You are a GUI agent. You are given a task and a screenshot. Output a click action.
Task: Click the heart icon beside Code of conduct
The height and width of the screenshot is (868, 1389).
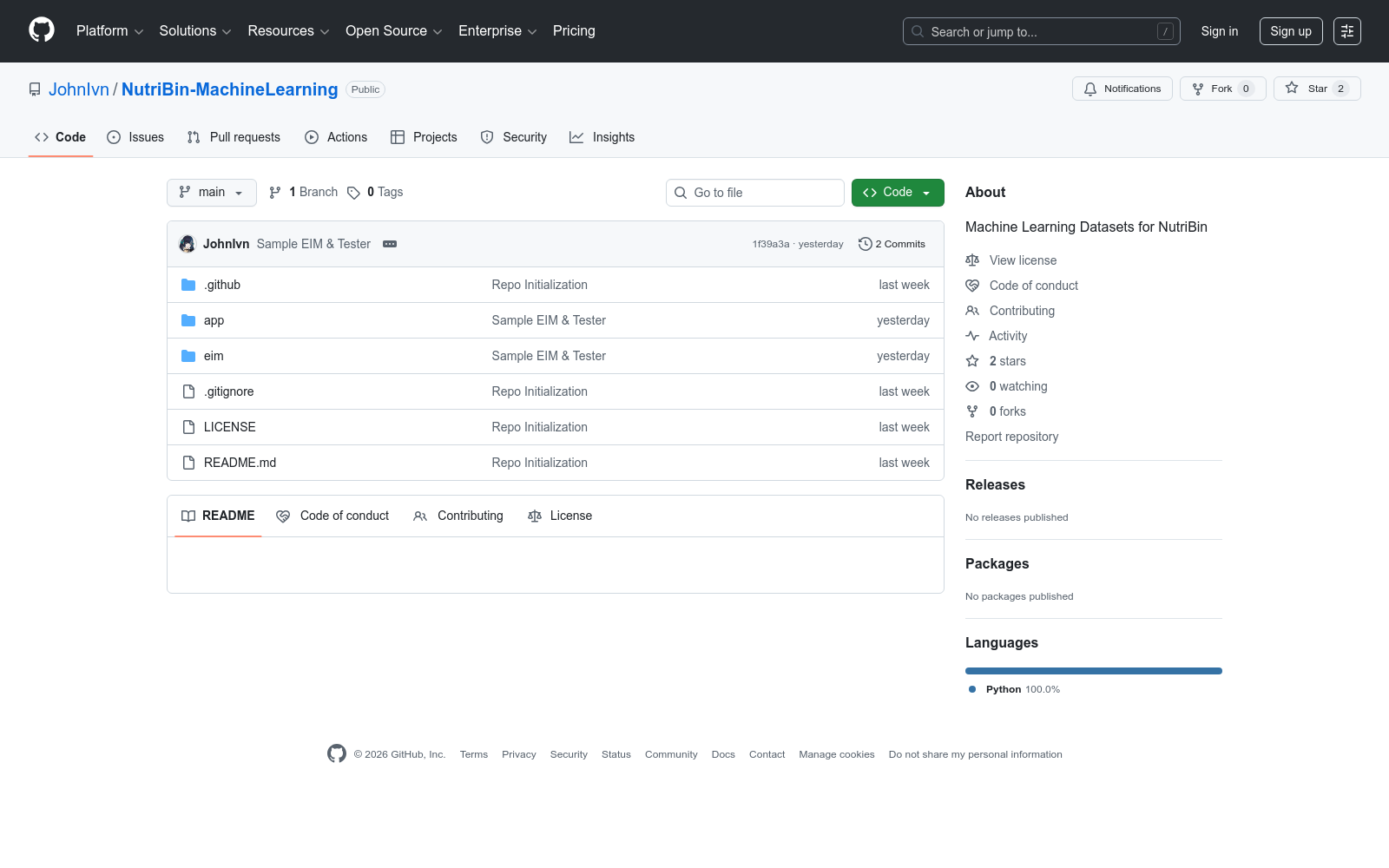pyautogui.click(x=972, y=286)
